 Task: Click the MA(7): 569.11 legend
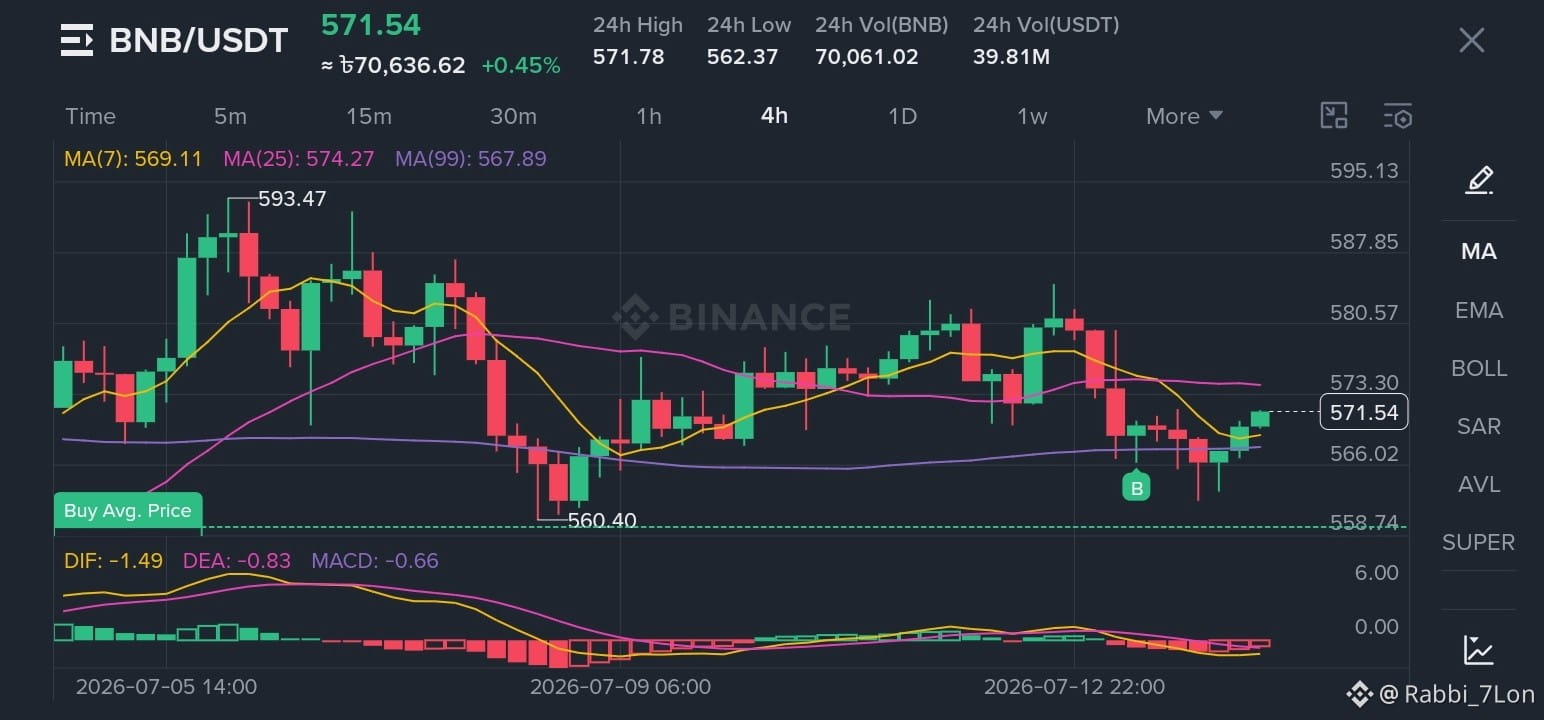tap(133, 158)
